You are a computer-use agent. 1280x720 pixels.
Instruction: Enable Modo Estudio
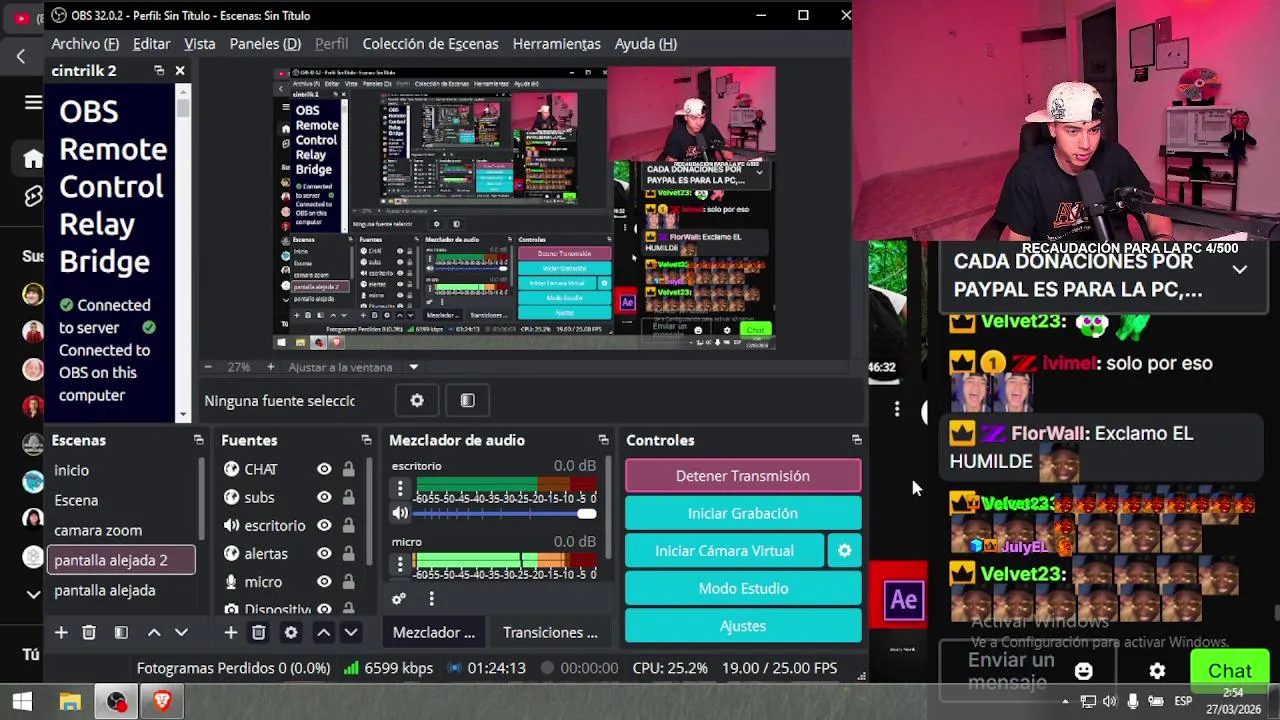tap(743, 588)
